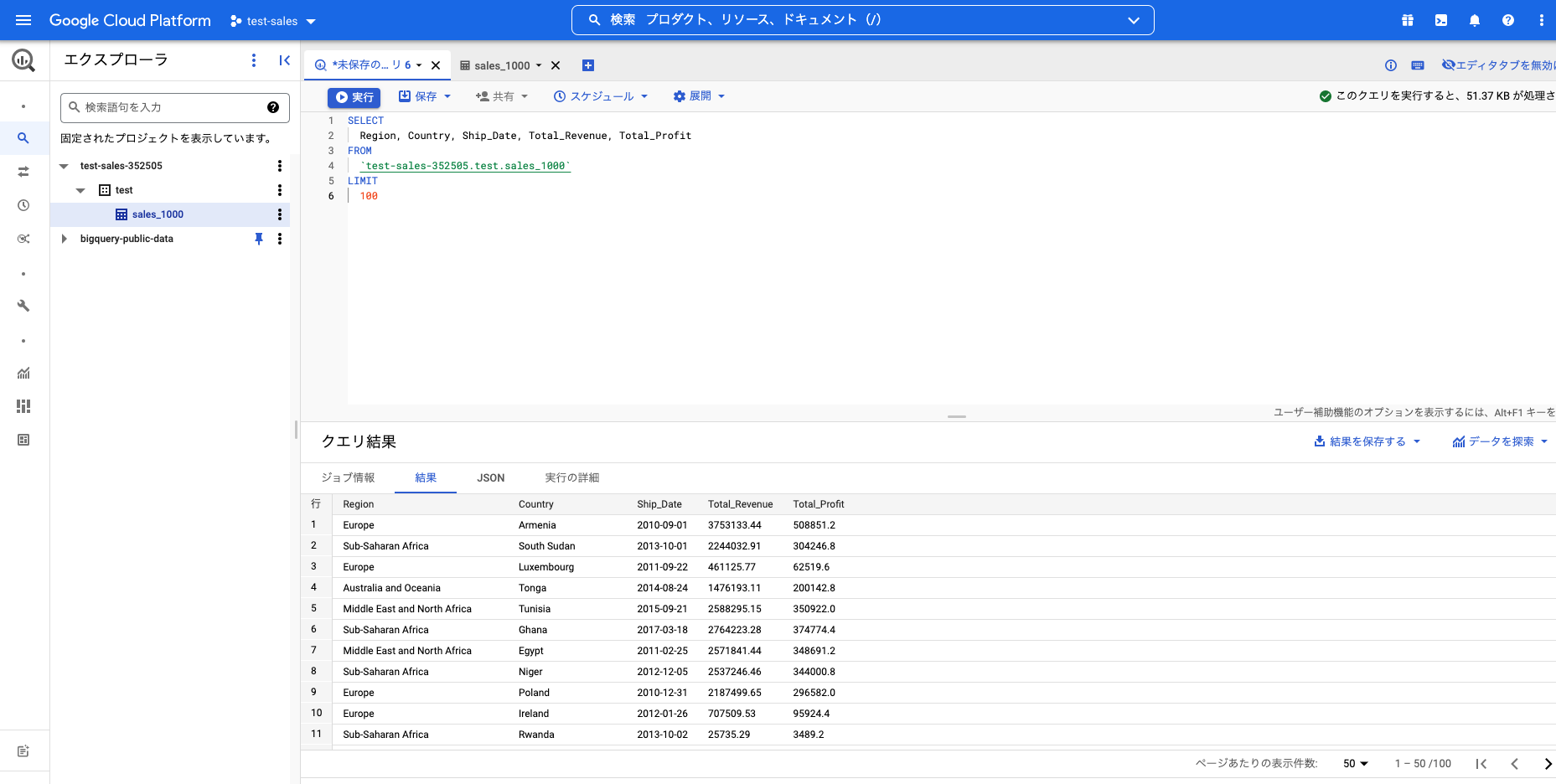Click the top product search field

point(863,20)
